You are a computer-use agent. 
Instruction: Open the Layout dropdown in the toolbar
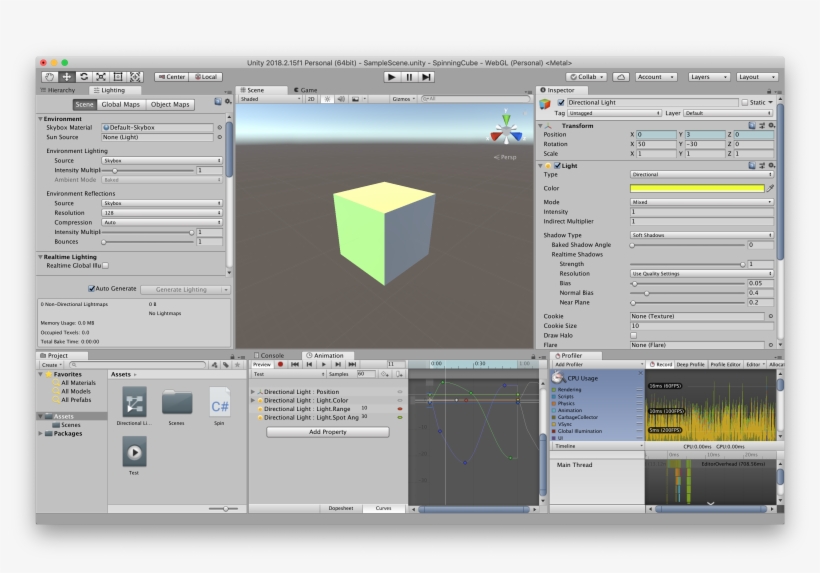(x=755, y=77)
